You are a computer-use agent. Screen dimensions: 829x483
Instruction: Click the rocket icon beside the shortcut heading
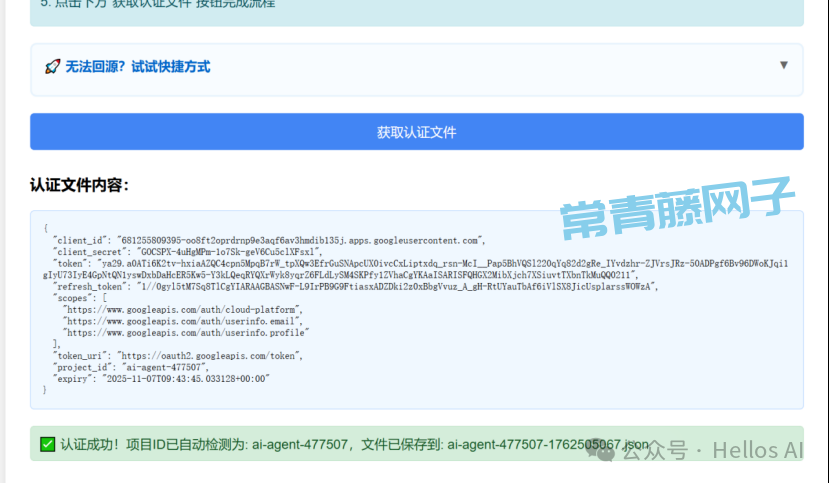53,67
